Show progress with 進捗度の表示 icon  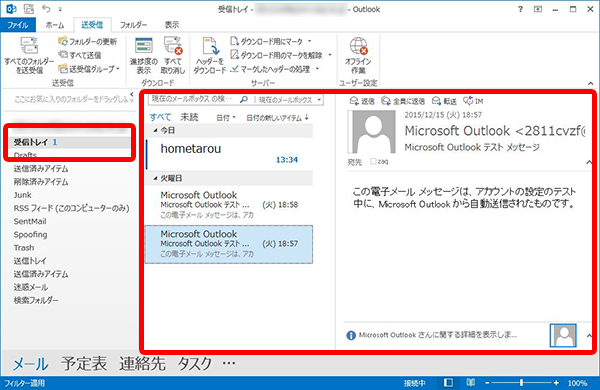pyautogui.click(x=143, y=55)
